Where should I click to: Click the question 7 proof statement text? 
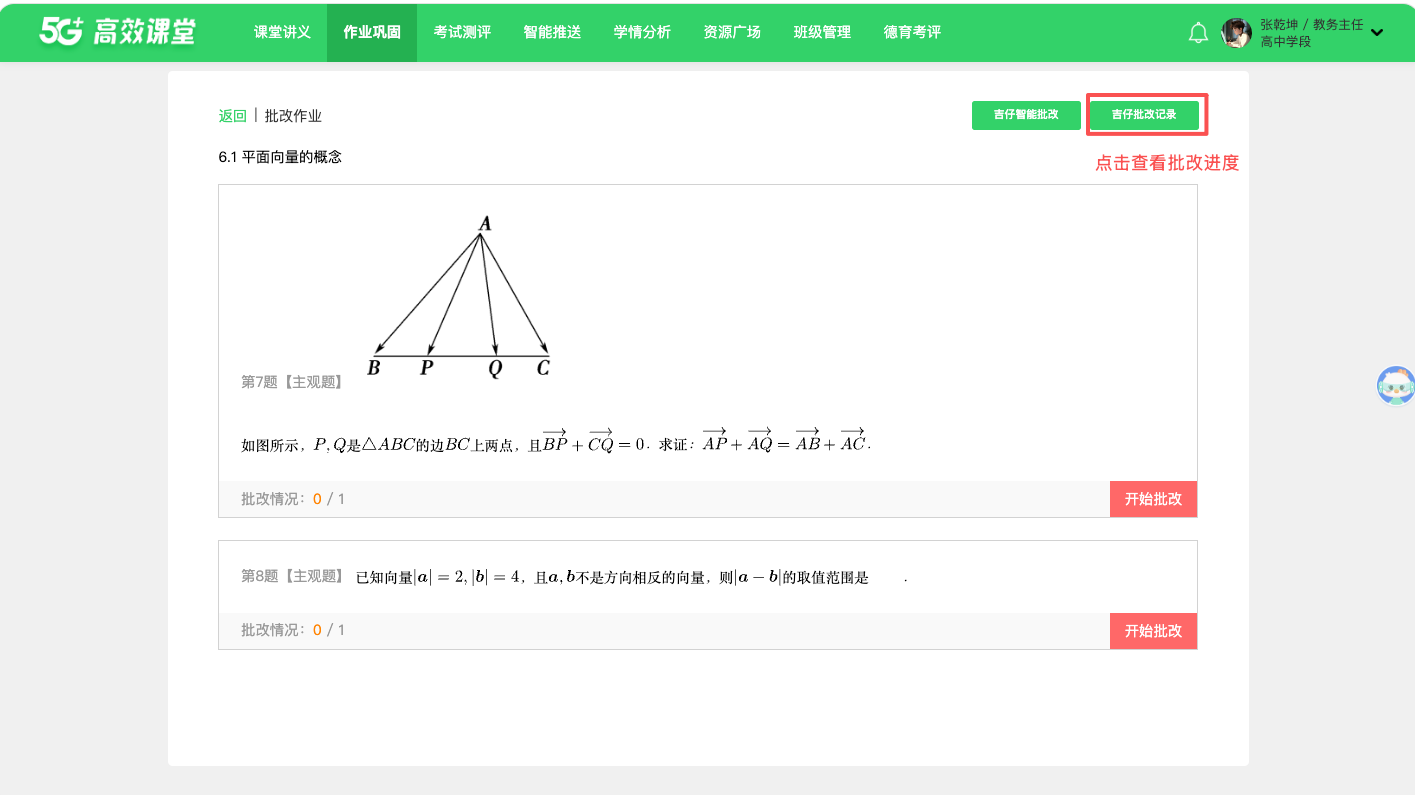[556, 440]
